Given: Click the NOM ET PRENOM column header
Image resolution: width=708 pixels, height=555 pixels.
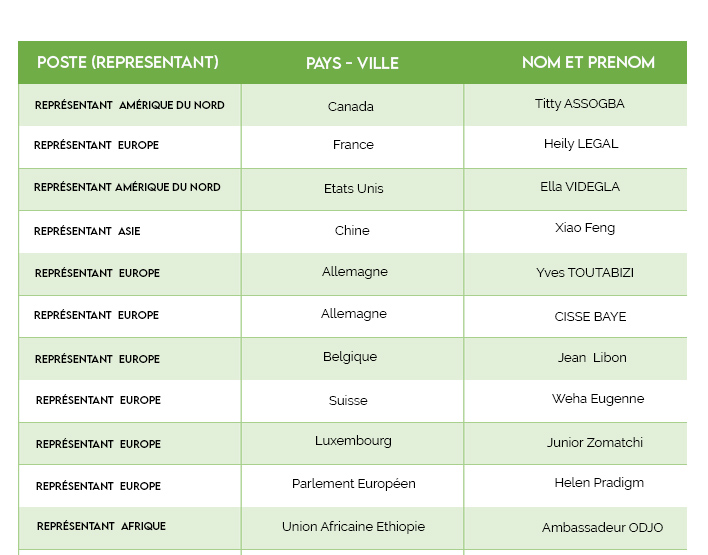Looking at the screenshot, I should coord(588,62).
